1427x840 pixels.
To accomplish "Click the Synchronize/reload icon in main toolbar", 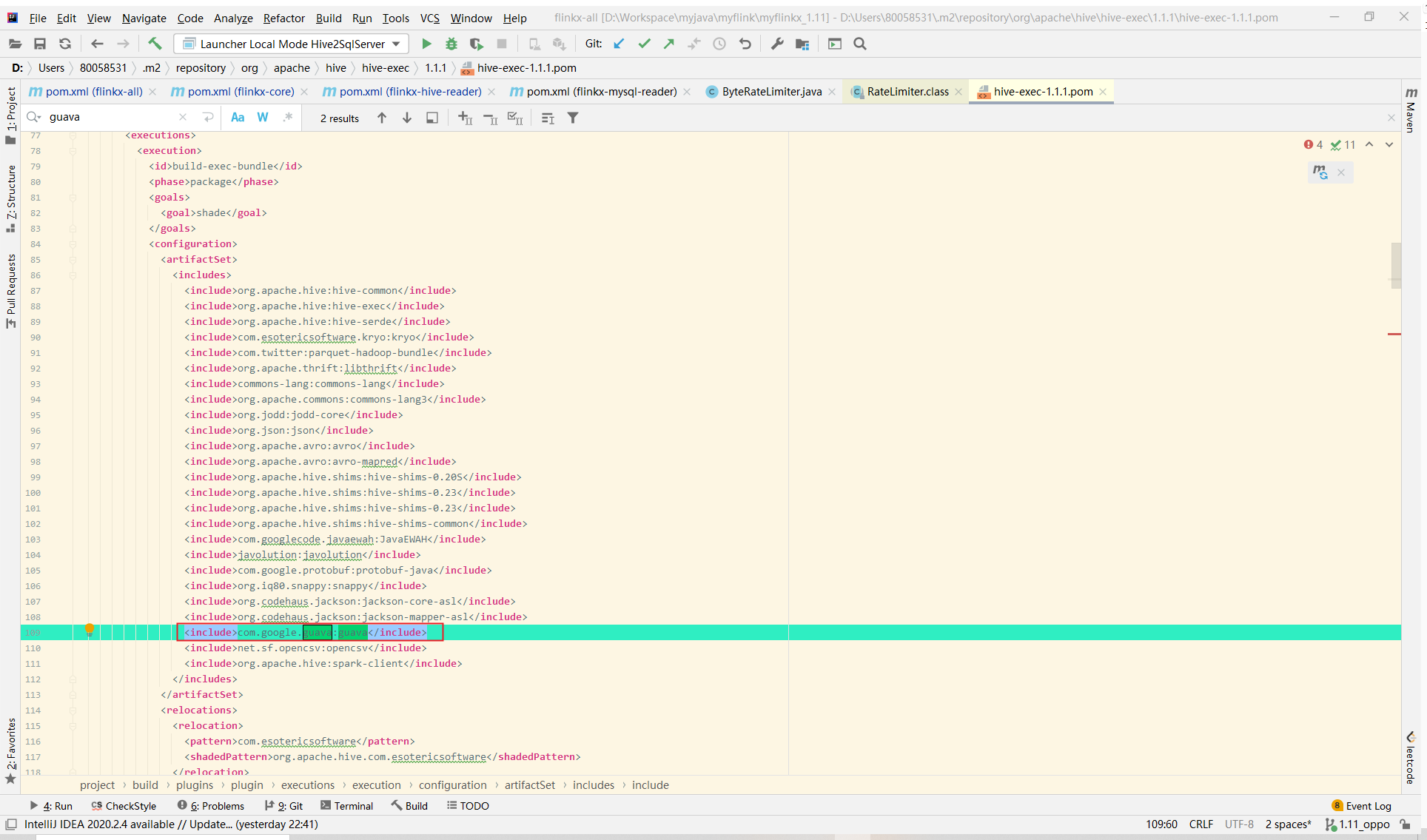I will 65,44.
